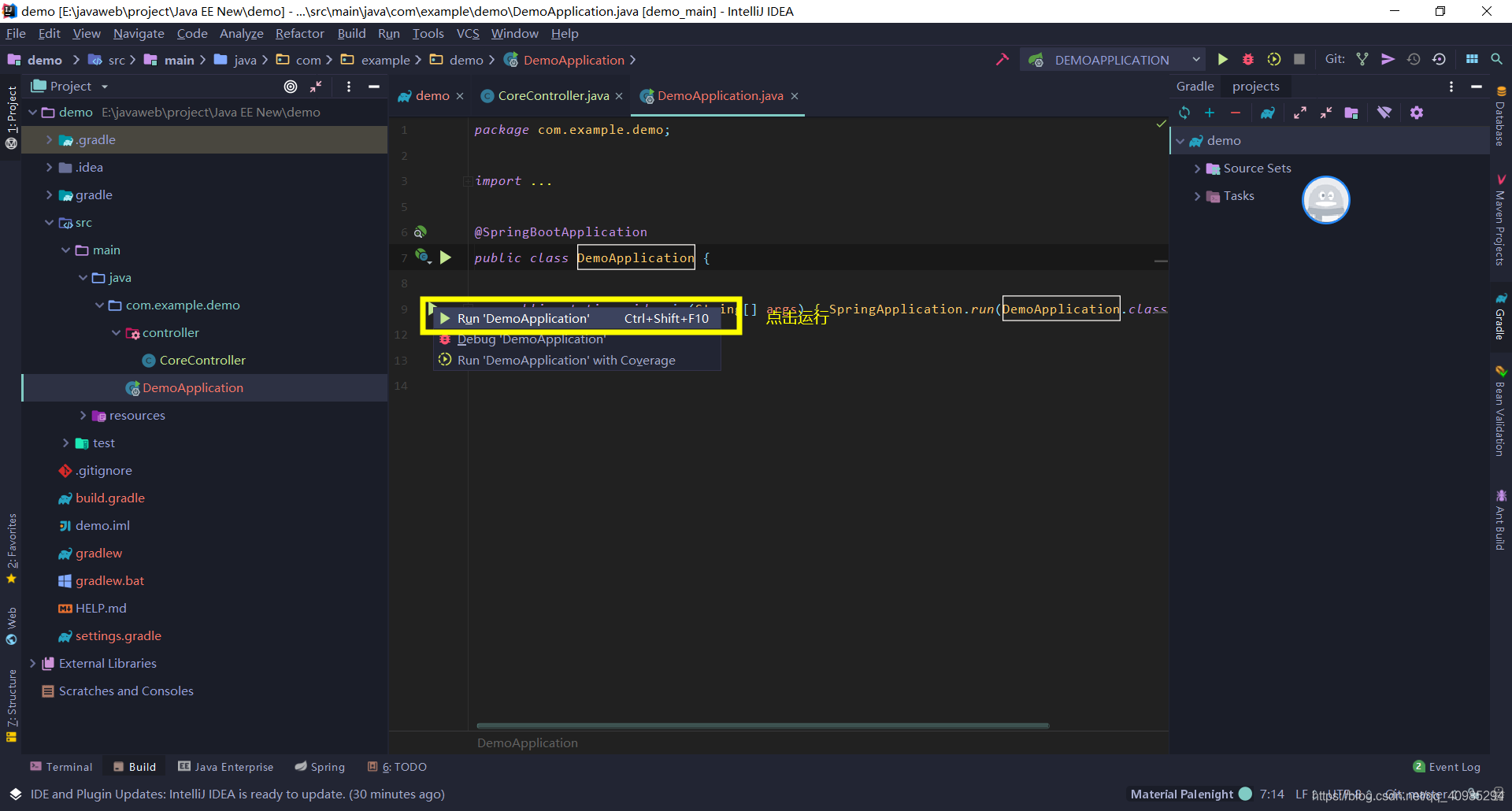Click the Debug bug toolbar icon
Screen dimensions: 1512x811
point(1248,60)
